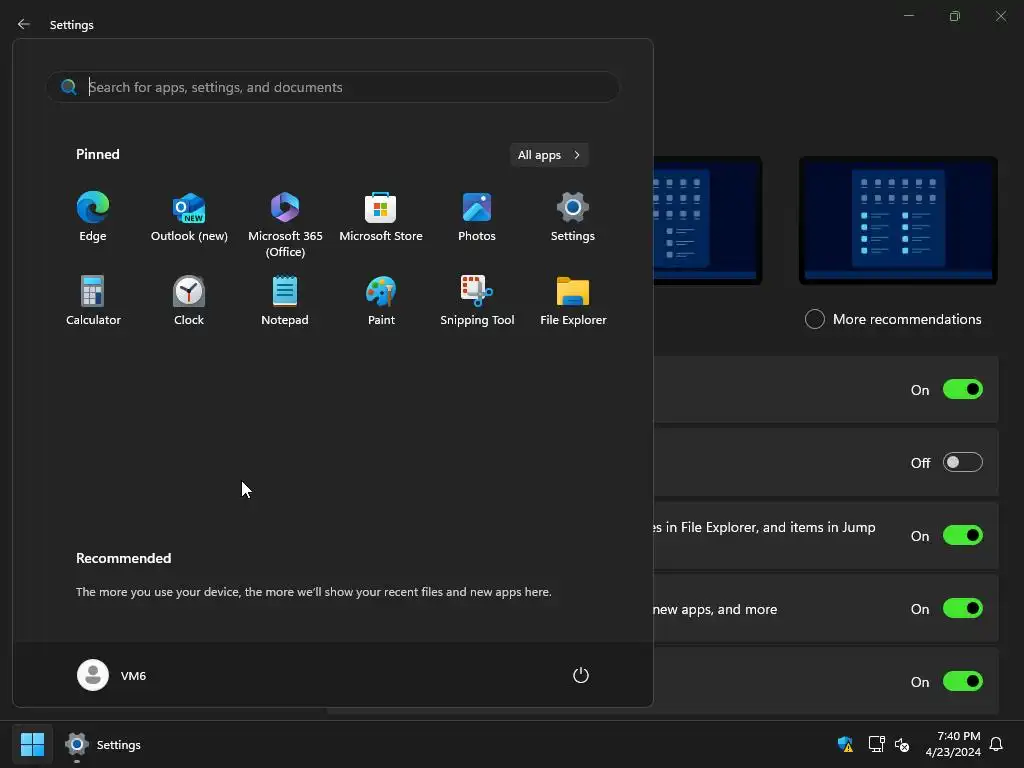Open the Microsoft Store pinned app

(x=381, y=217)
